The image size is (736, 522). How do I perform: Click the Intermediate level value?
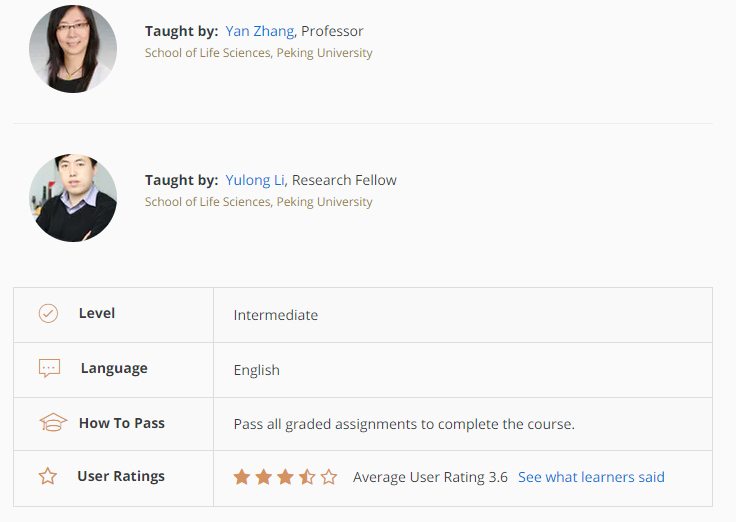[276, 315]
